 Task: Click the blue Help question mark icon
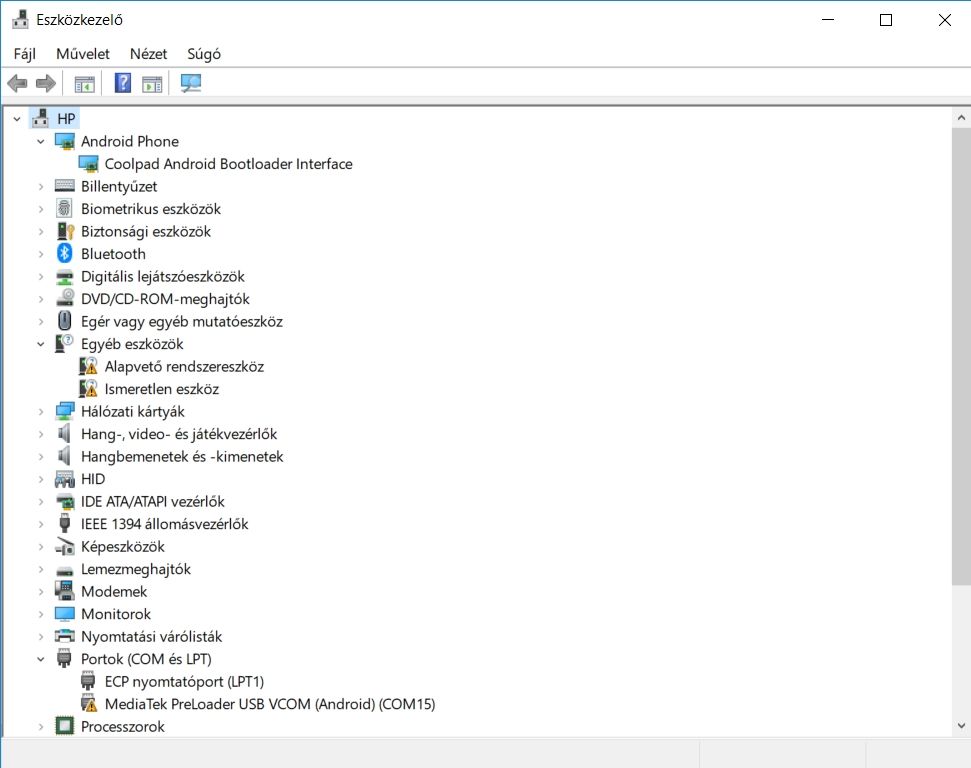pos(123,83)
